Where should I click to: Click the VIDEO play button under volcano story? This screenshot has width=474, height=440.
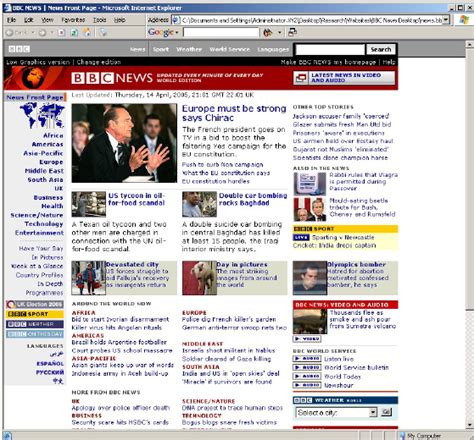[x=307, y=339]
